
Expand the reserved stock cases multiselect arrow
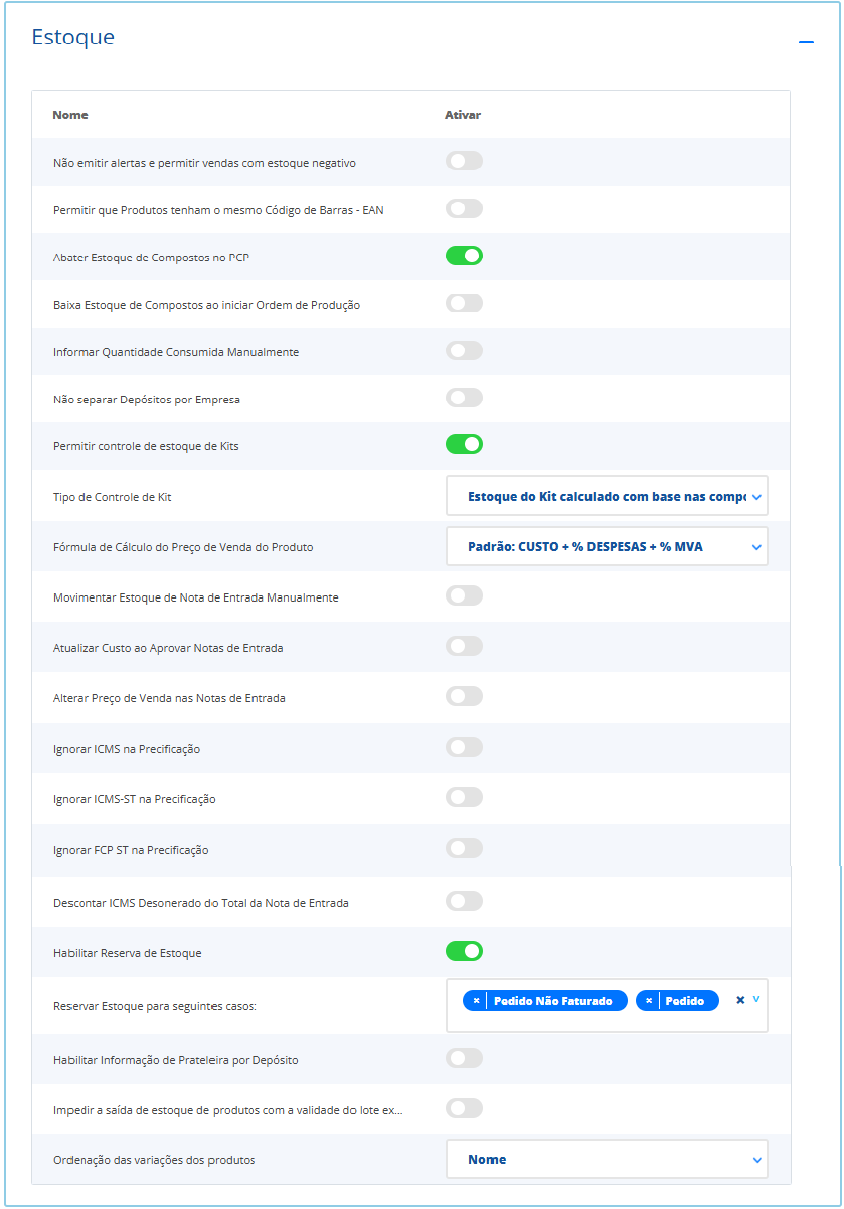tap(756, 999)
